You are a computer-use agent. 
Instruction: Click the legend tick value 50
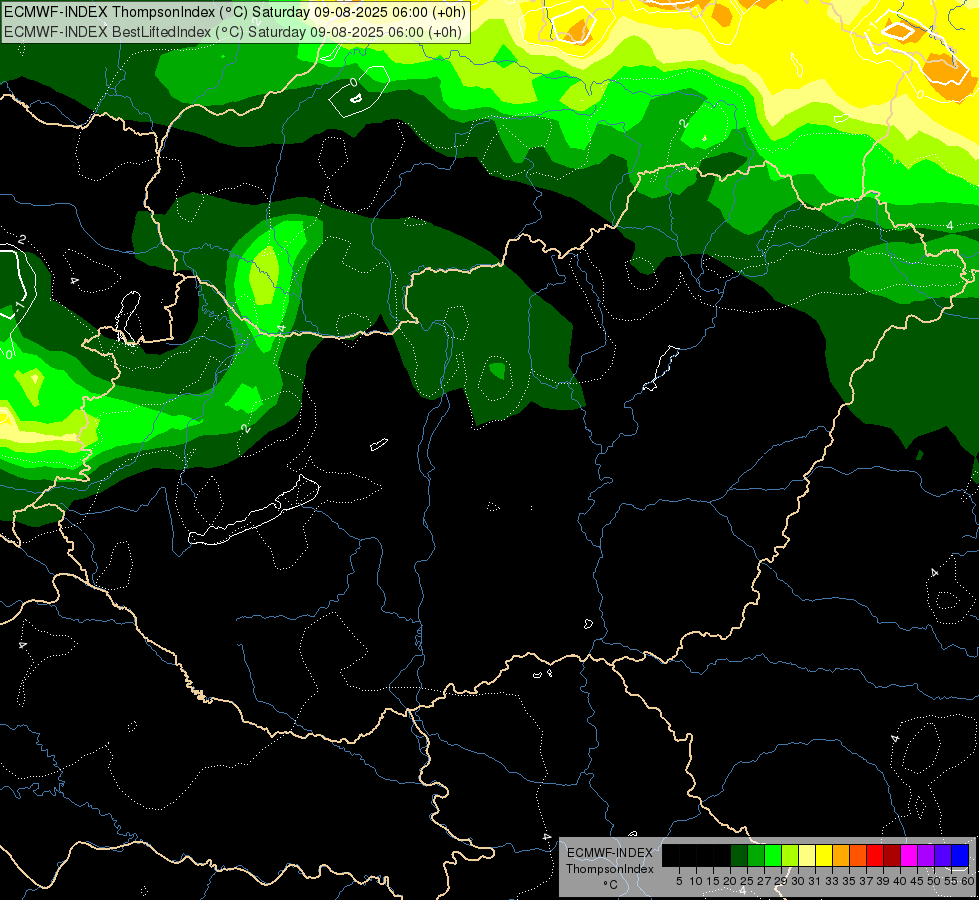click(x=935, y=881)
